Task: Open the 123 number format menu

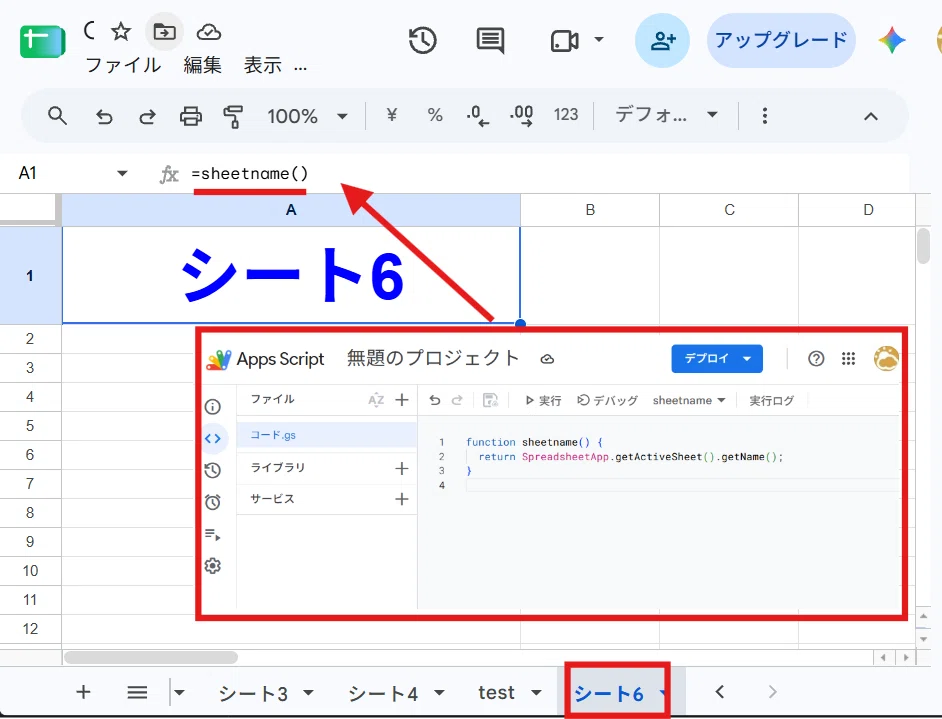Action: tap(566, 115)
